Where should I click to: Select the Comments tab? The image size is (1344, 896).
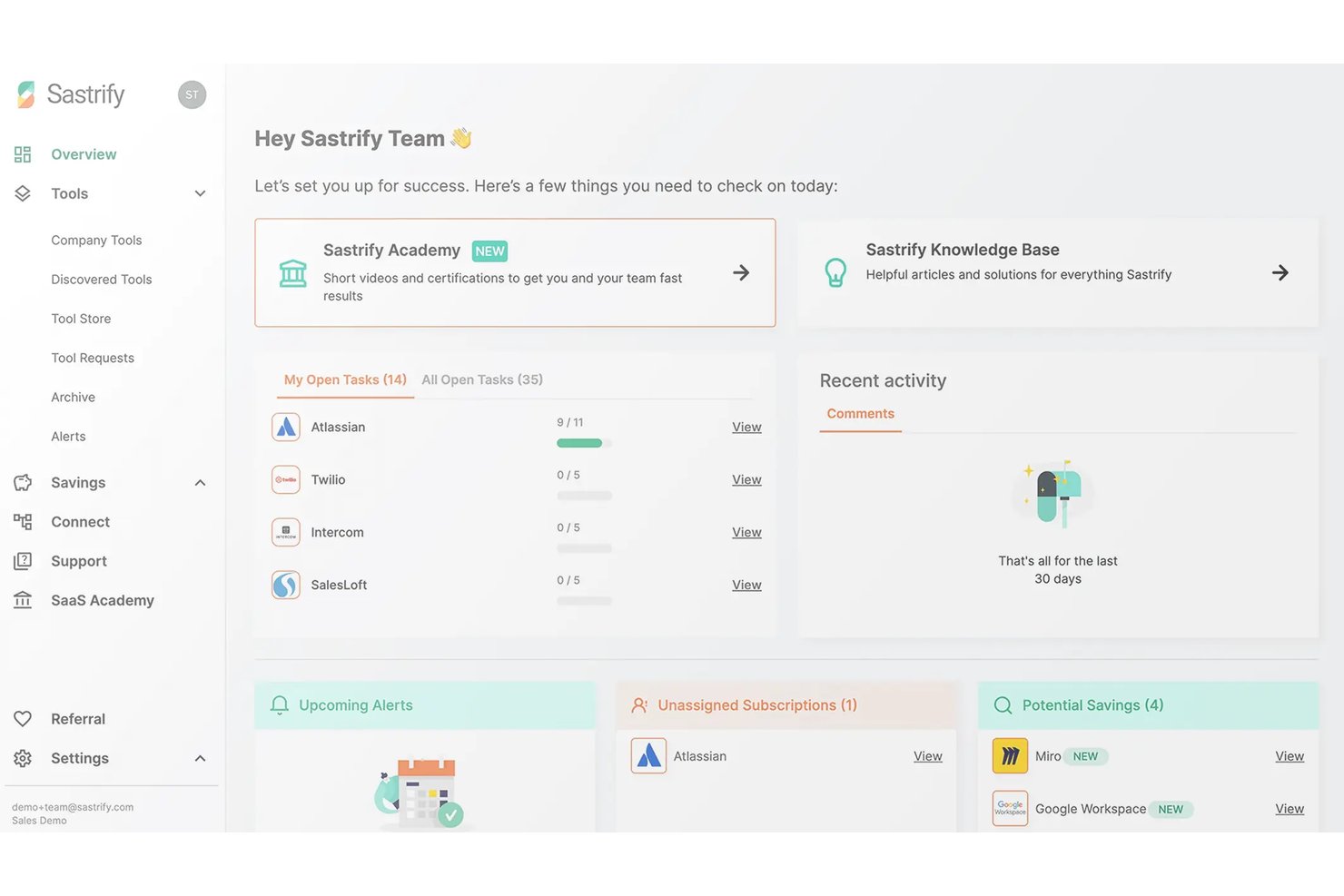pos(860,414)
